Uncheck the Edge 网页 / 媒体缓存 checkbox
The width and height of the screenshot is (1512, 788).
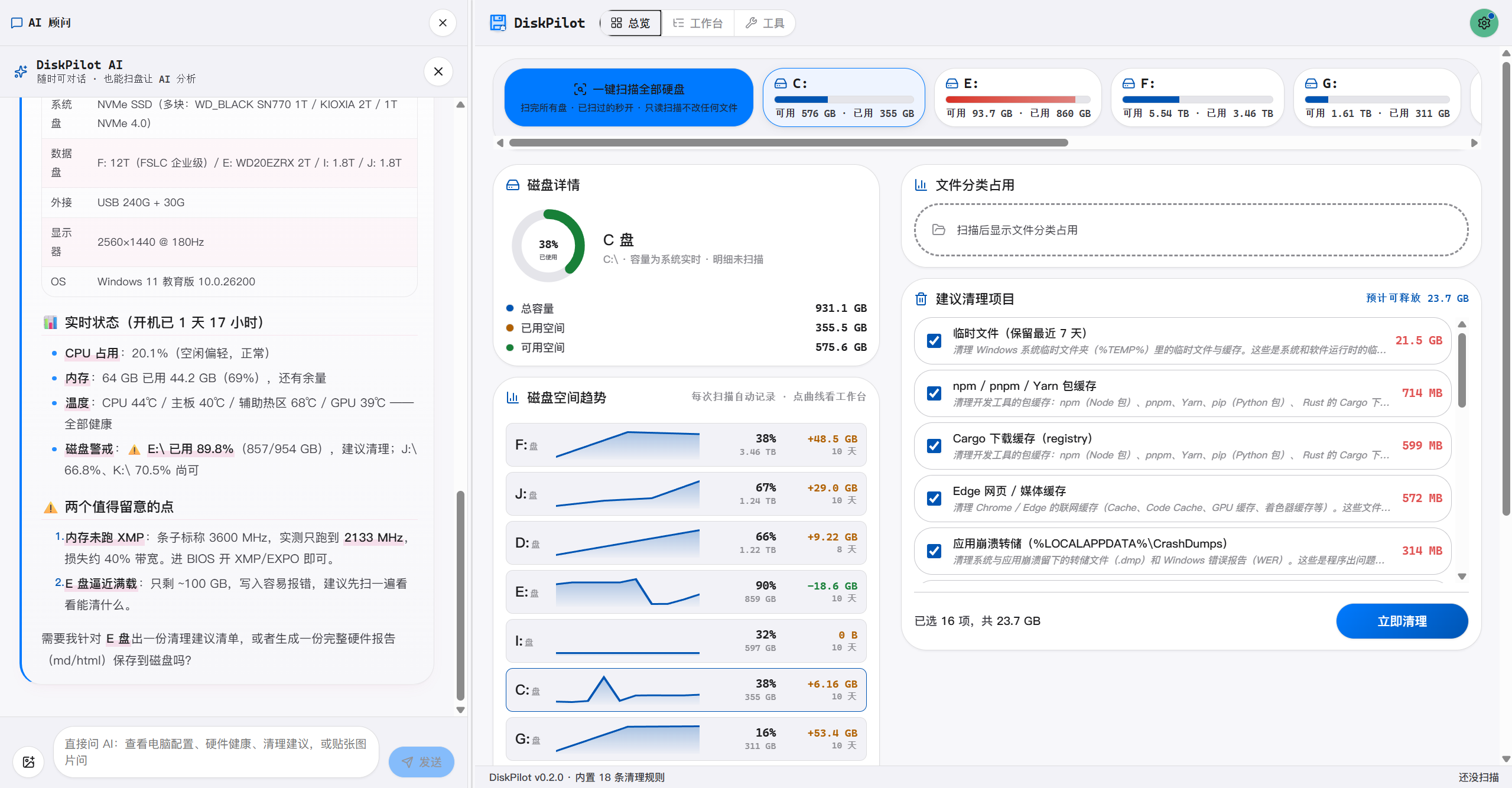click(x=934, y=499)
